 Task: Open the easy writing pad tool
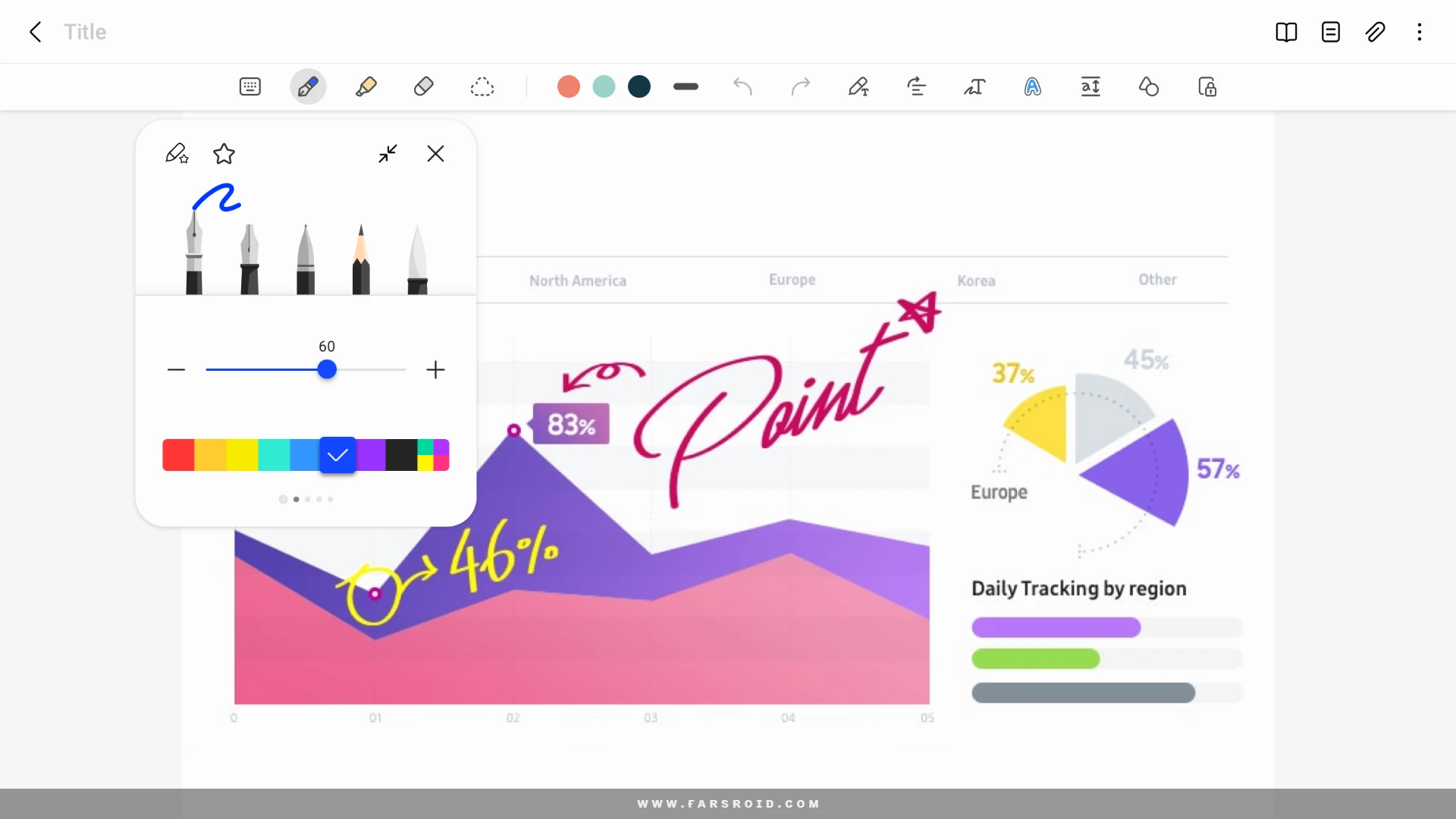pyautogui.click(x=1090, y=86)
